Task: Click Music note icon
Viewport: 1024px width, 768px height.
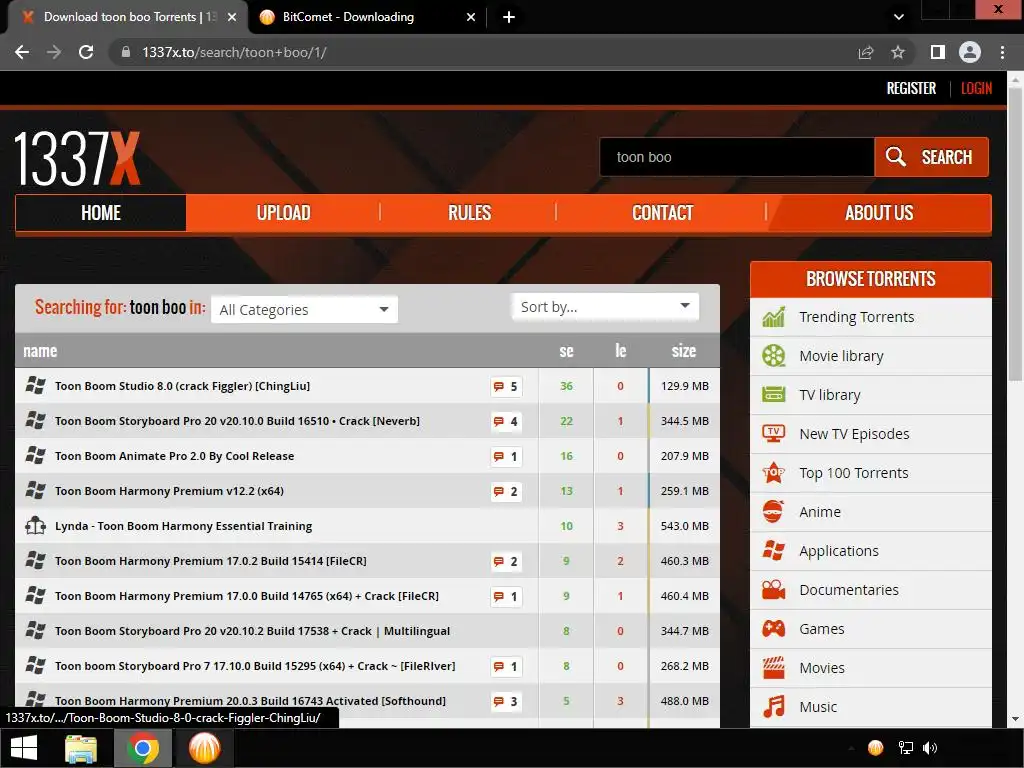Action: pos(774,707)
